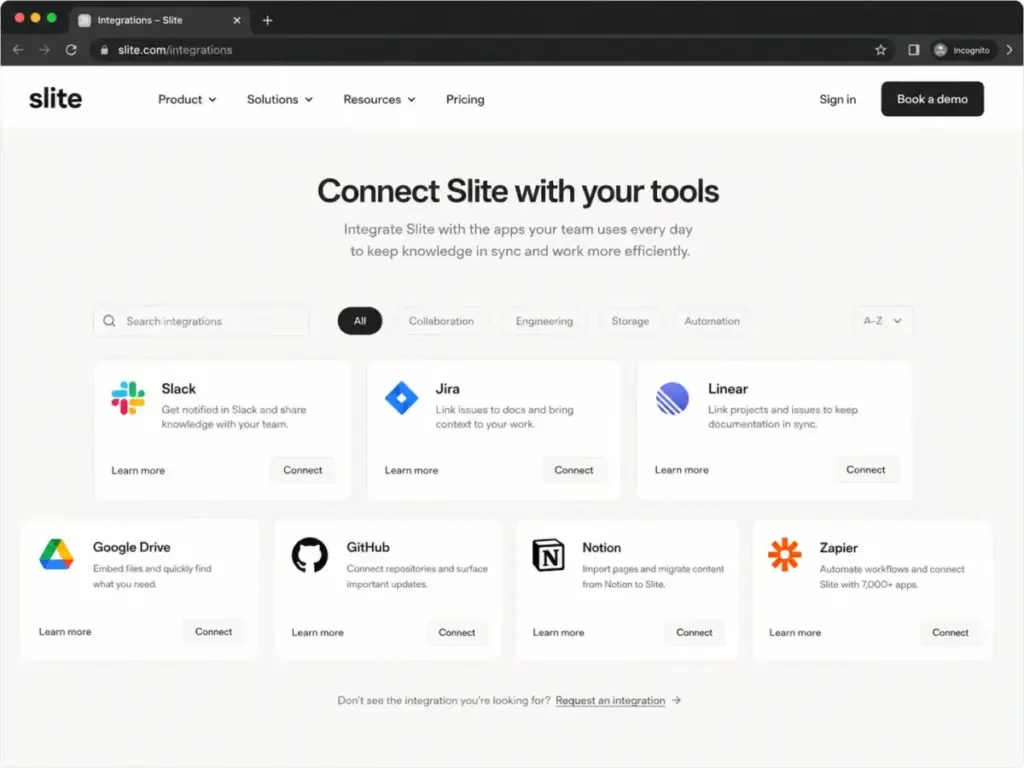Filter by Automation
1024x768 pixels.
(x=712, y=321)
